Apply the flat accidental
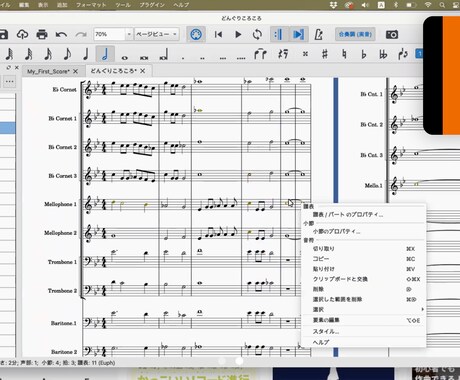 (364, 54)
